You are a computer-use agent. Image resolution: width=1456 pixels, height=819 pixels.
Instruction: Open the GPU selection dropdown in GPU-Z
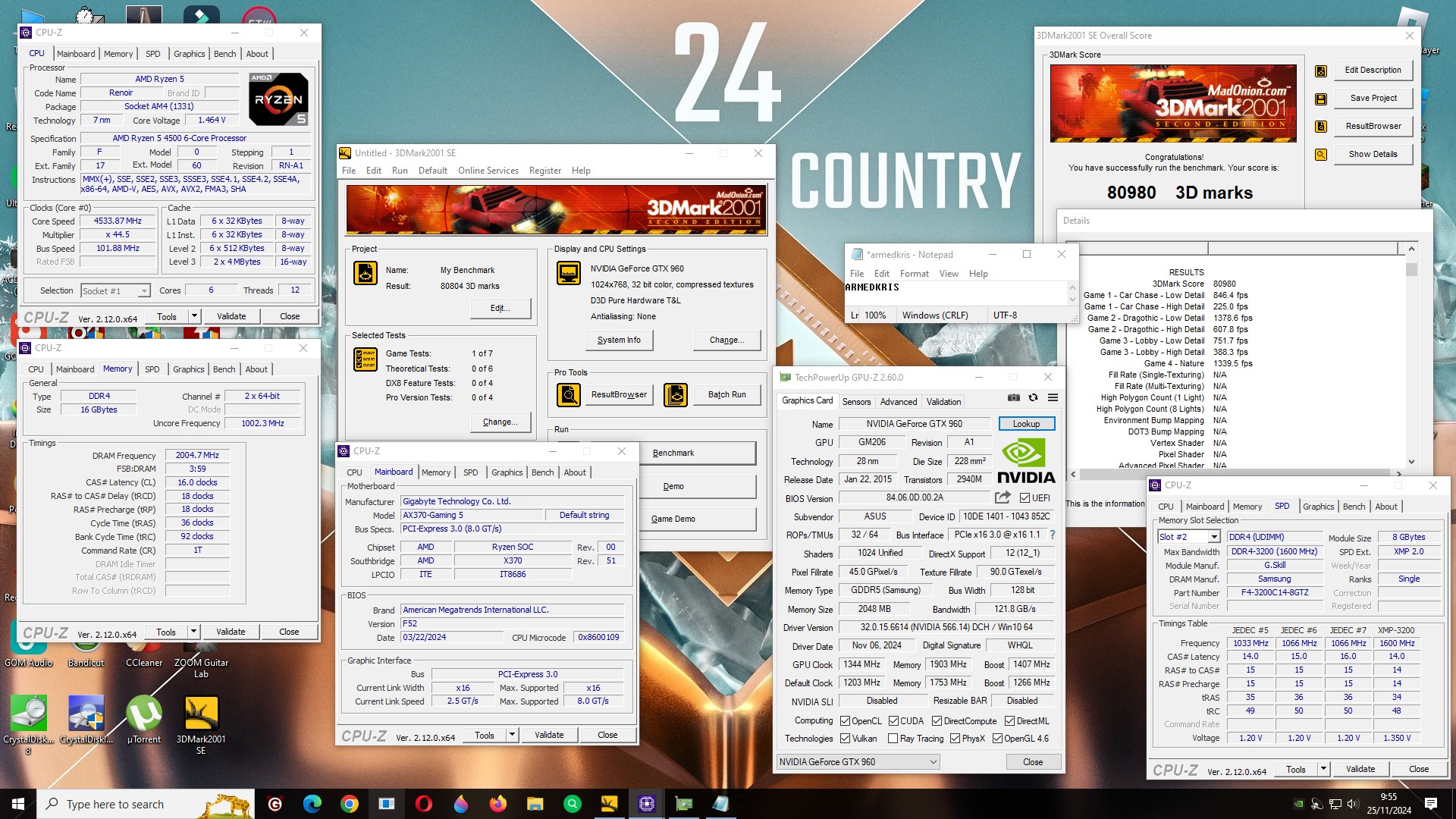pos(858,762)
